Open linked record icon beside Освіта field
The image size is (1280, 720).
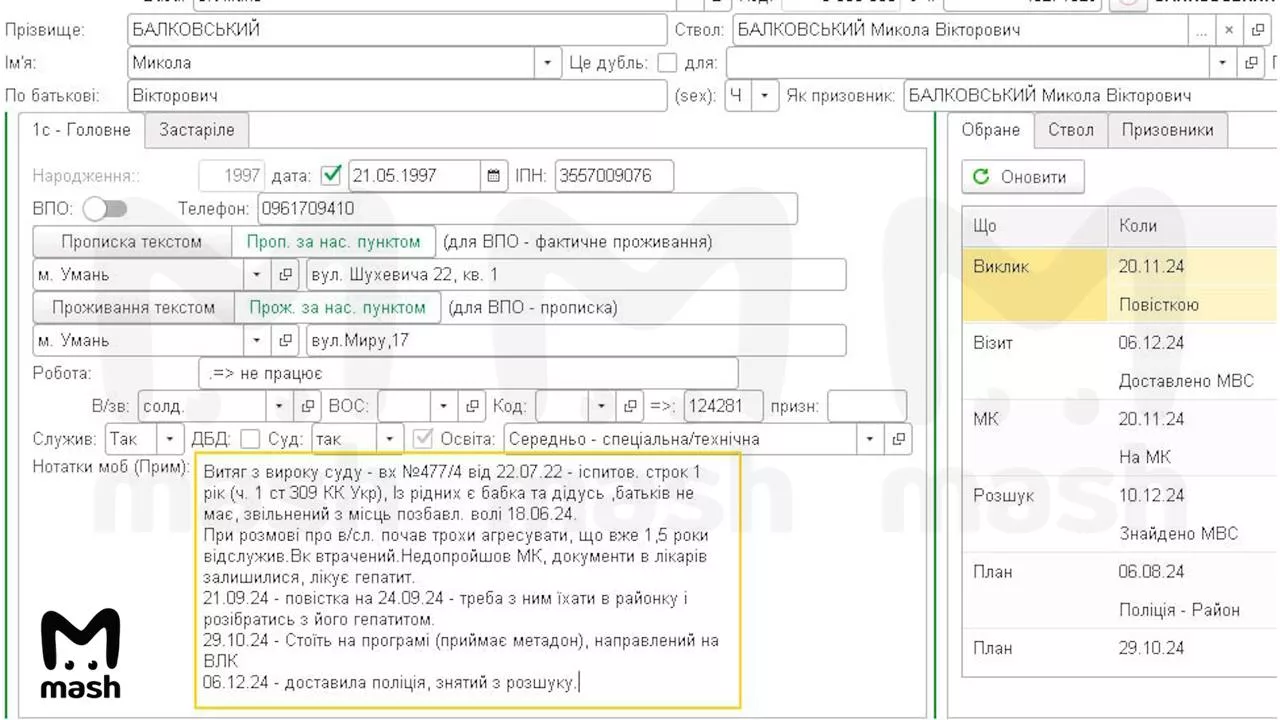click(898, 439)
